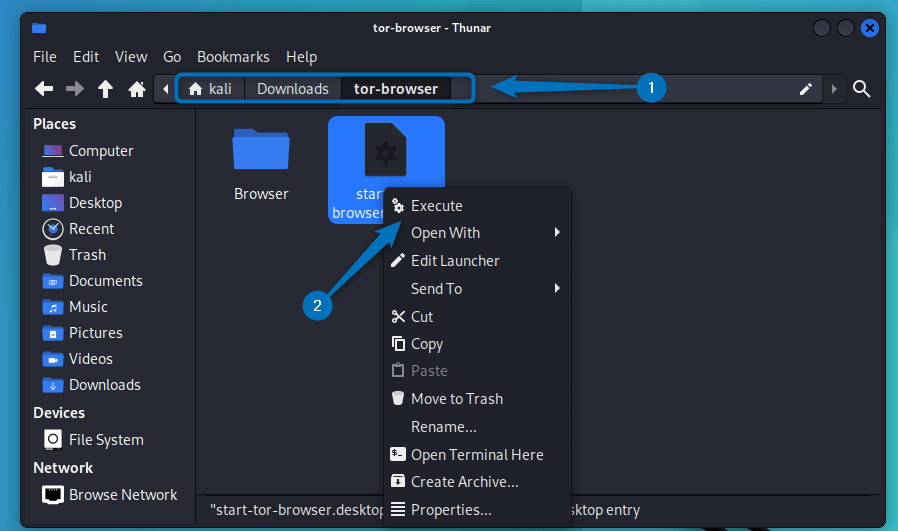Open Desktop in Places sidebar

[82, 203]
